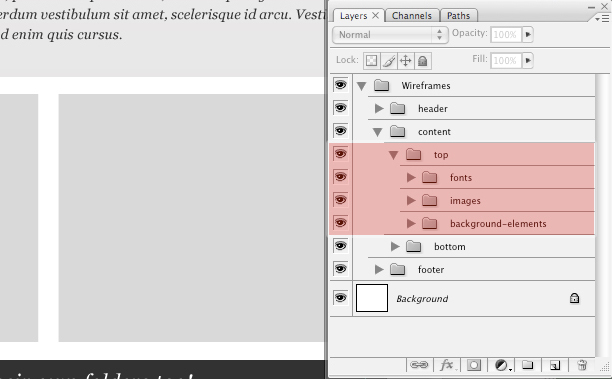Click the Link layers chain icon
This screenshot has height=379, width=612.
click(x=419, y=365)
